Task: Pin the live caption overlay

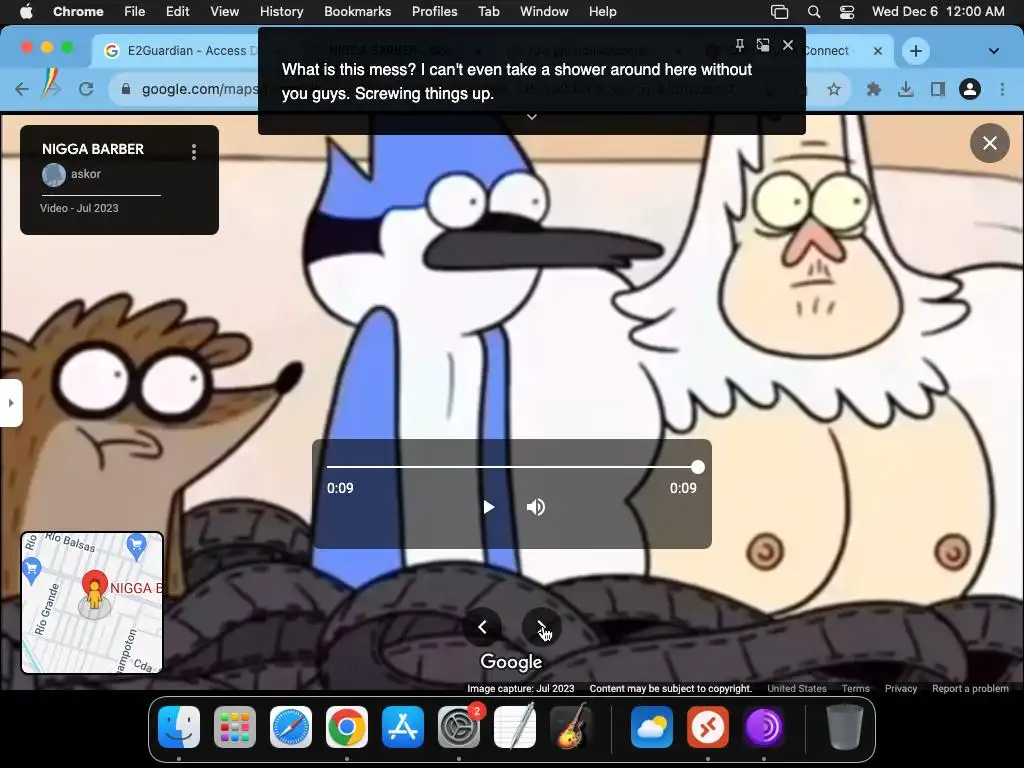Action: [x=739, y=45]
